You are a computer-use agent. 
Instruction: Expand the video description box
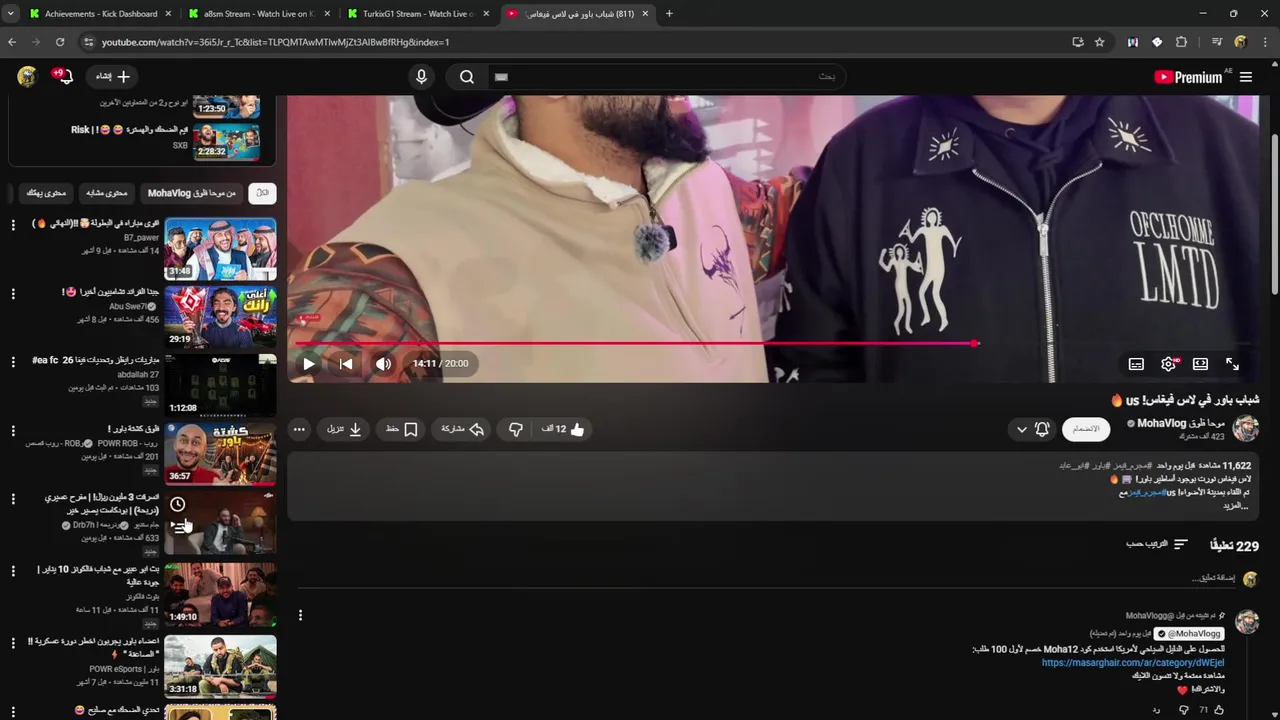pyautogui.click(x=773, y=486)
